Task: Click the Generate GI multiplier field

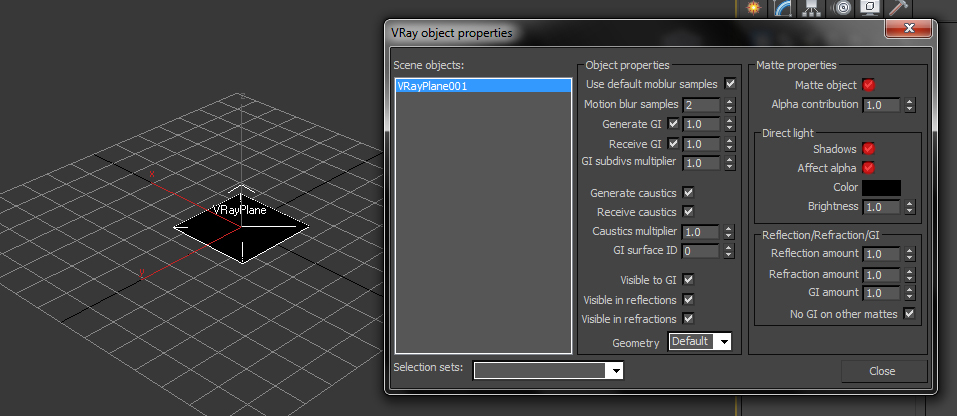Action: (x=701, y=124)
